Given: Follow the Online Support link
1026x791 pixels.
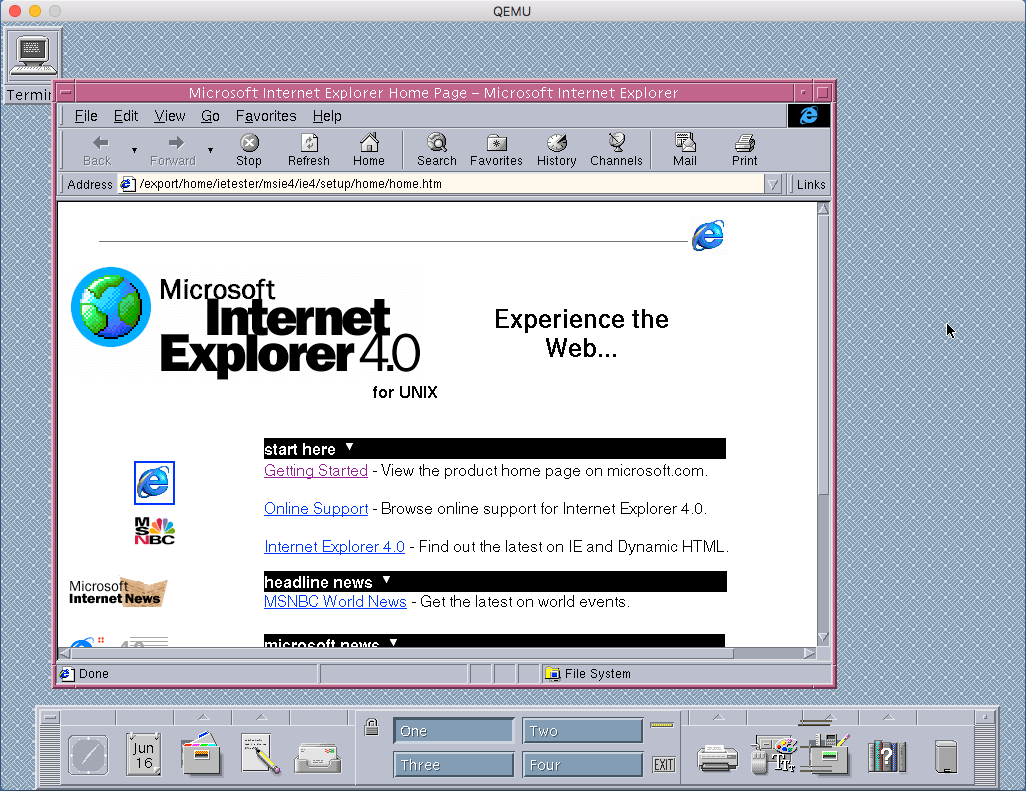Looking at the screenshot, I should click(x=316, y=508).
